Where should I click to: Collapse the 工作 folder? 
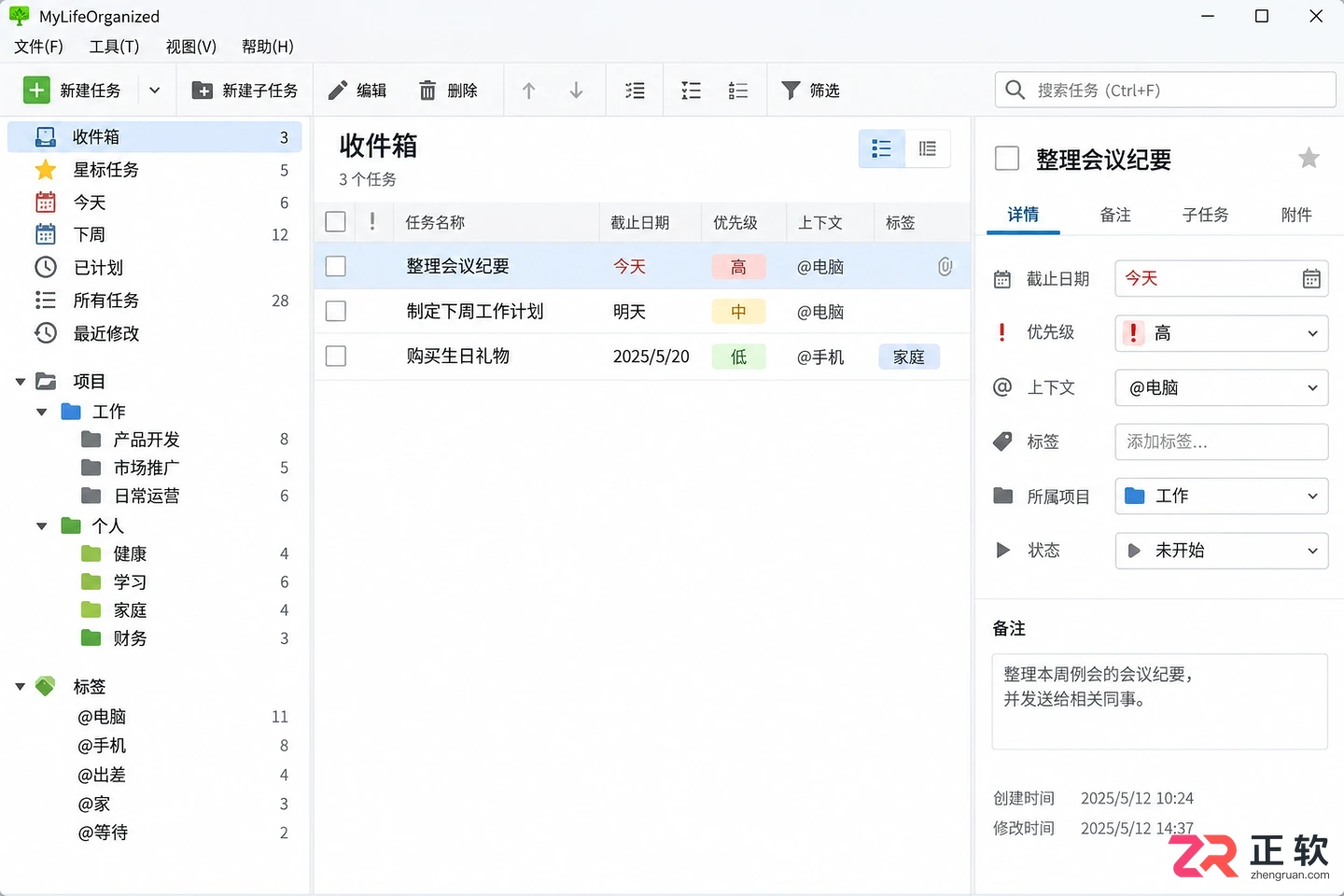tap(41, 412)
